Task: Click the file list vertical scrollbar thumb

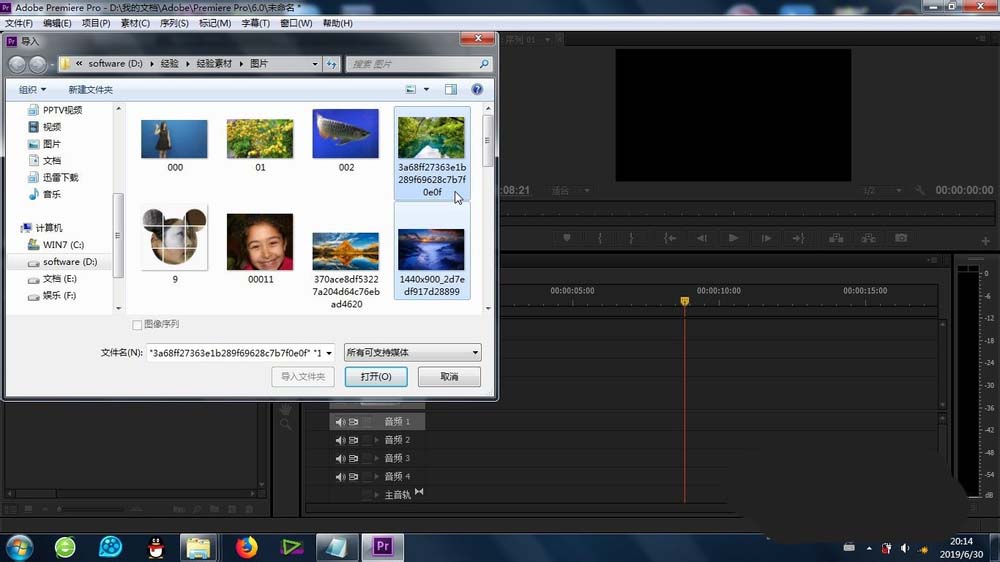Action: pyautogui.click(x=488, y=140)
